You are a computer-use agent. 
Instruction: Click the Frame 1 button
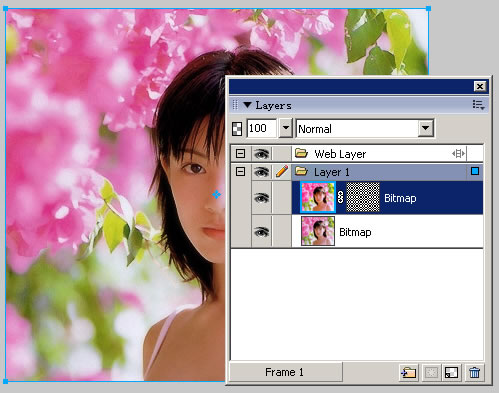coord(285,372)
